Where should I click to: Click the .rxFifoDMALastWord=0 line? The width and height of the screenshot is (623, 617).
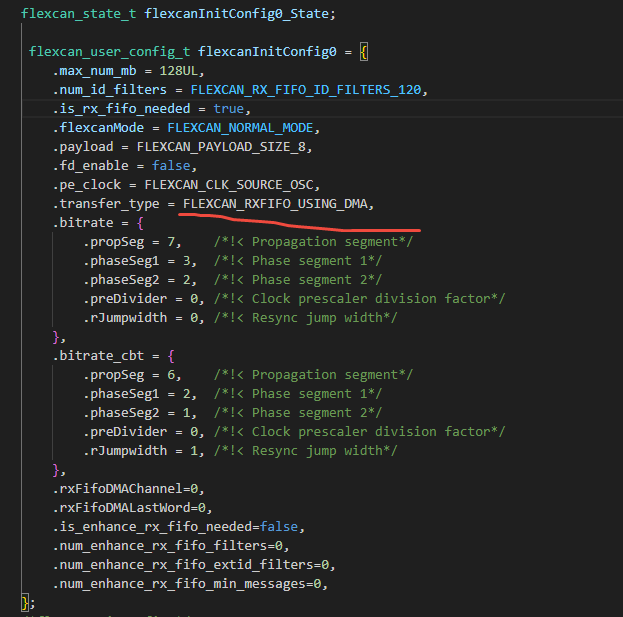[132, 508]
